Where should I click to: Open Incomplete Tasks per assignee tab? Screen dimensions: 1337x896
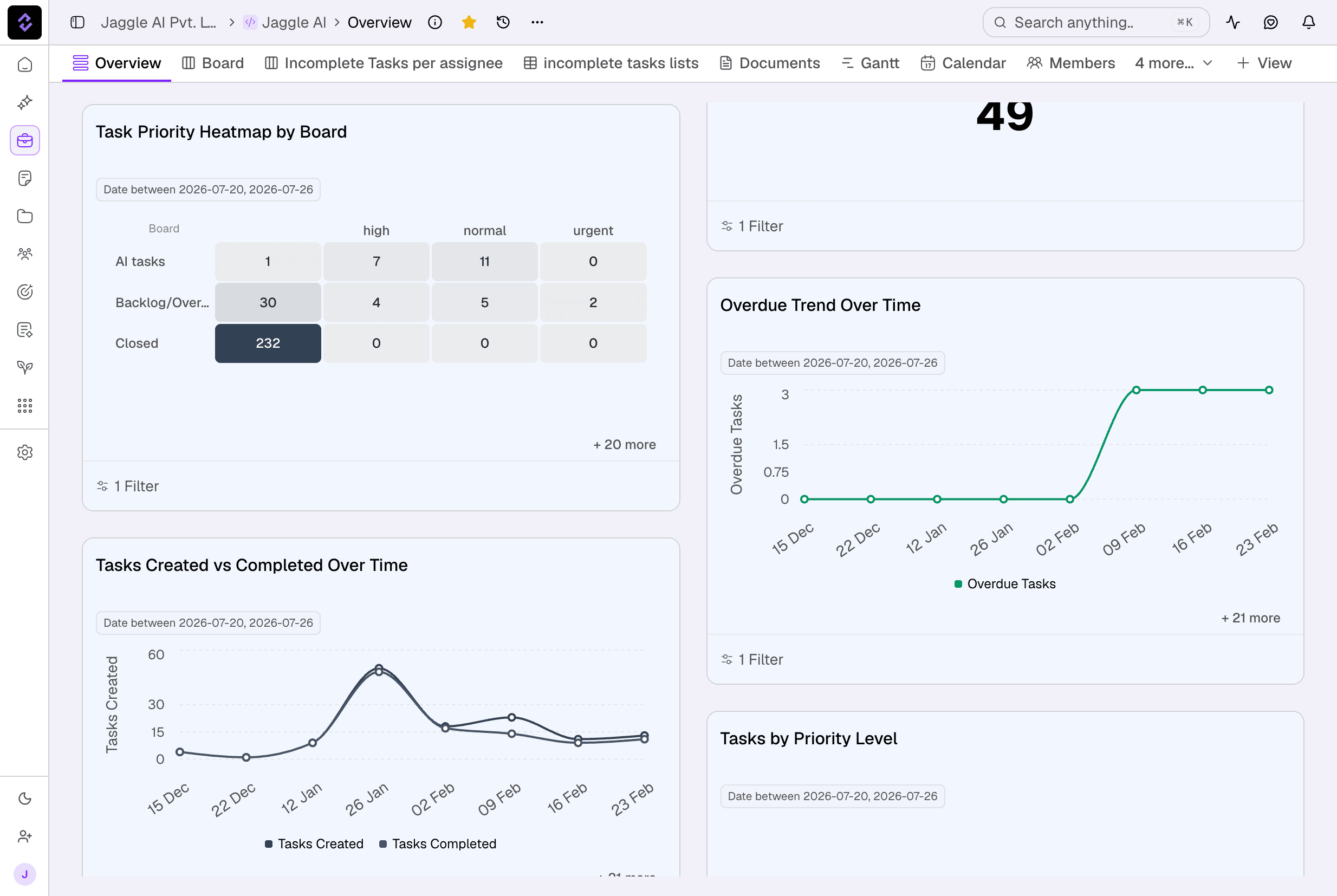click(384, 63)
